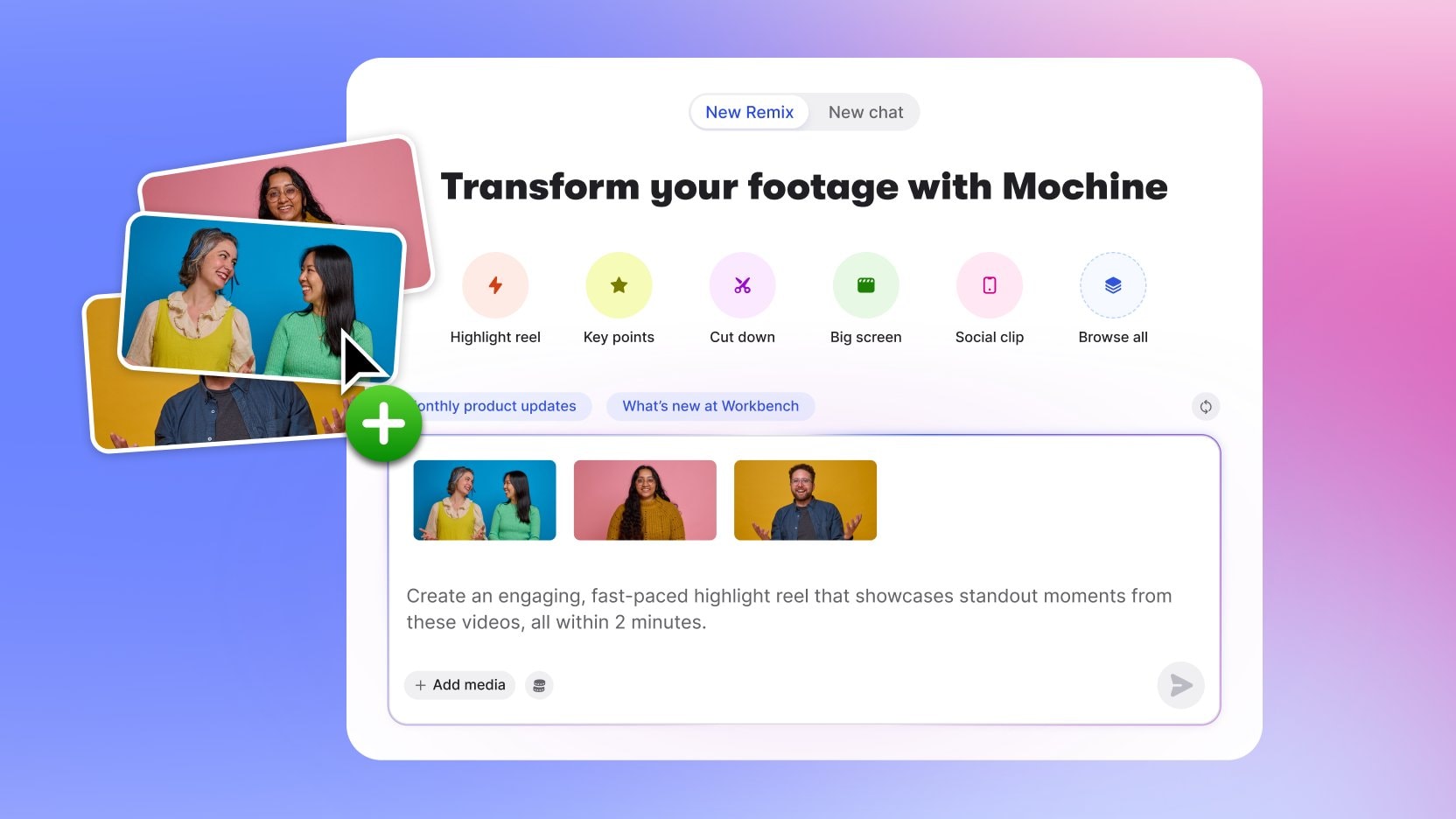
Task: Pick the Cut down scissors icon
Action: point(742,285)
